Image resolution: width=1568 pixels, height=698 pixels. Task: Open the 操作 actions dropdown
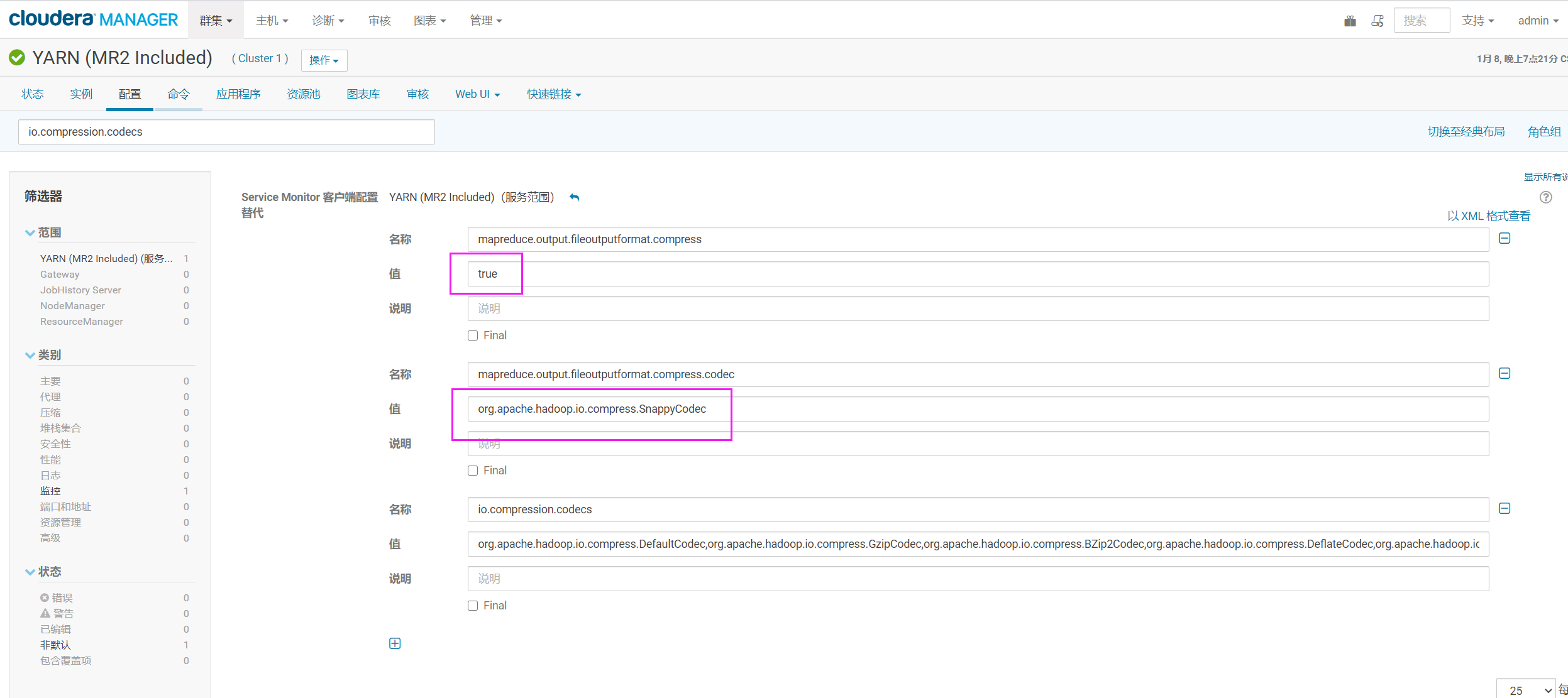point(324,60)
